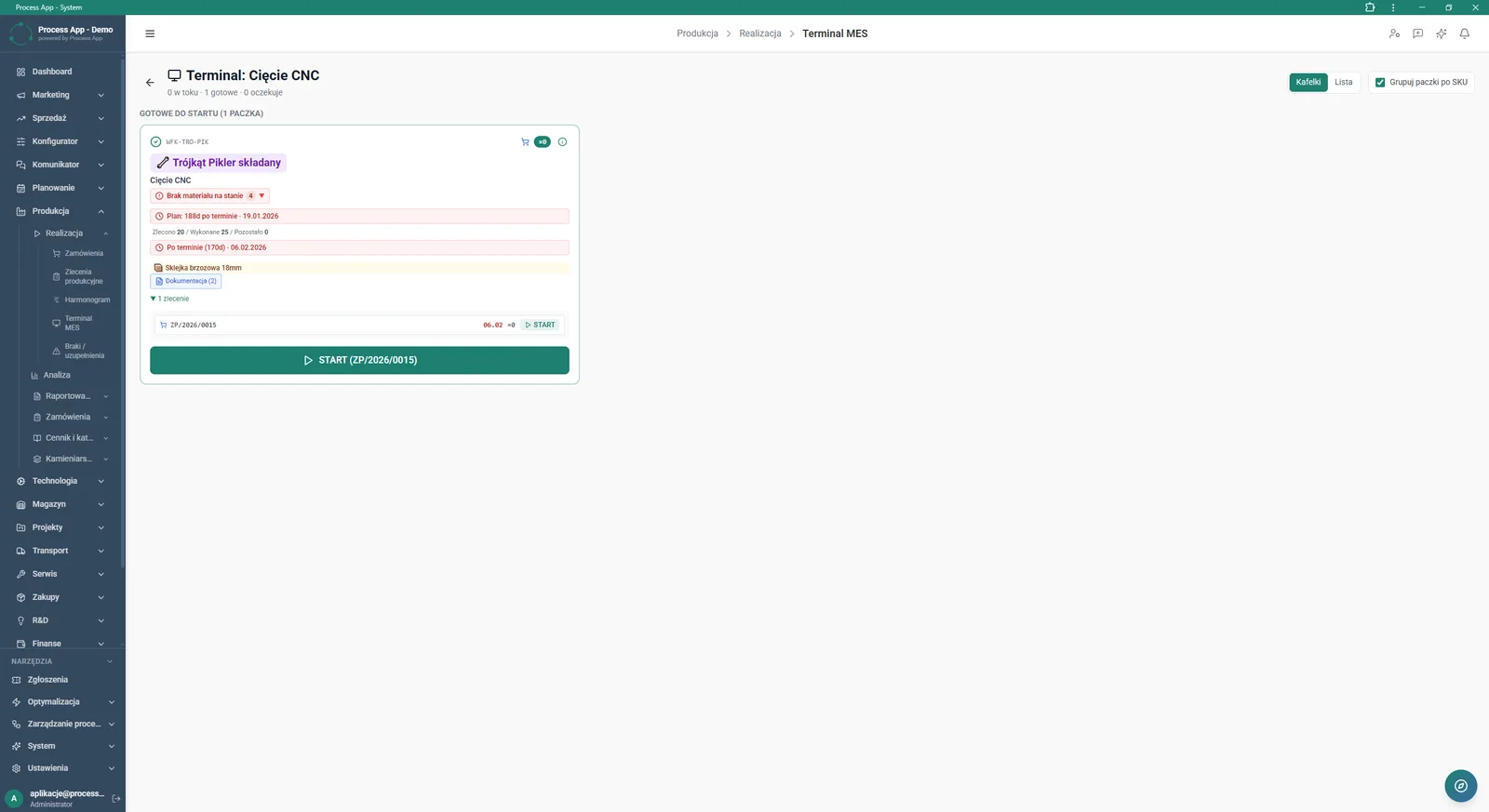Click the cart icon next to x0 badge
The width and height of the screenshot is (1489, 812).
click(x=525, y=142)
